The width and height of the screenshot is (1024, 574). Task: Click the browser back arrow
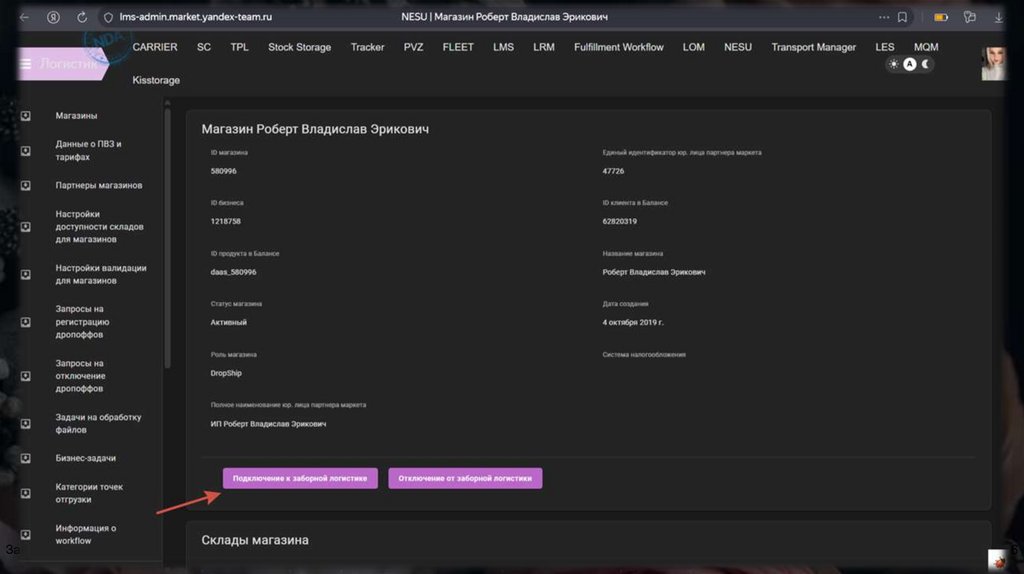coord(25,18)
